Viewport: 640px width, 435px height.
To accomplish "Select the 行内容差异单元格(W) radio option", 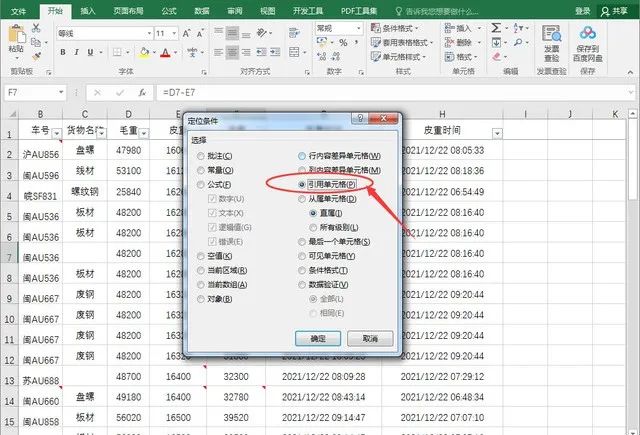I will click(302, 156).
